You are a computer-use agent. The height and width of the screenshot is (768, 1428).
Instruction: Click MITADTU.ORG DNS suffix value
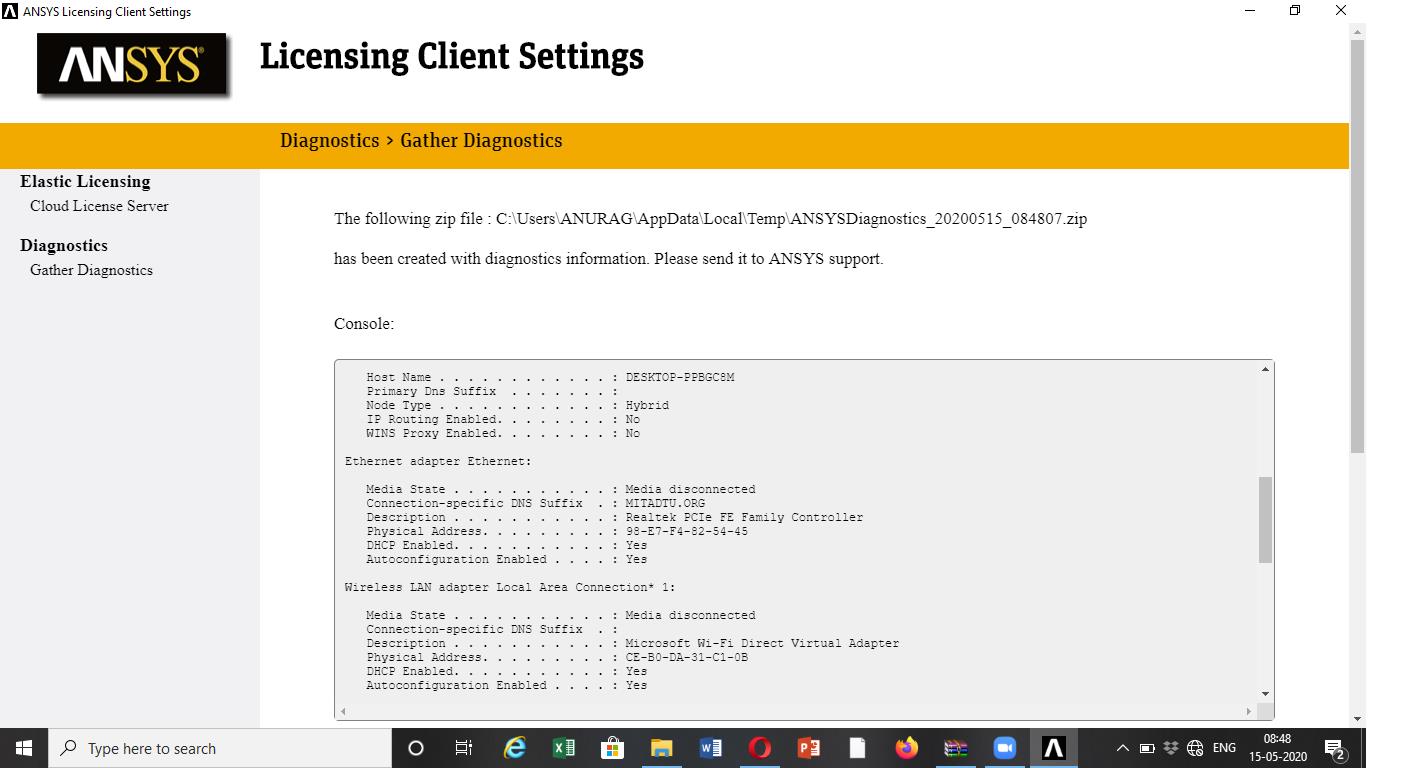(665, 504)
